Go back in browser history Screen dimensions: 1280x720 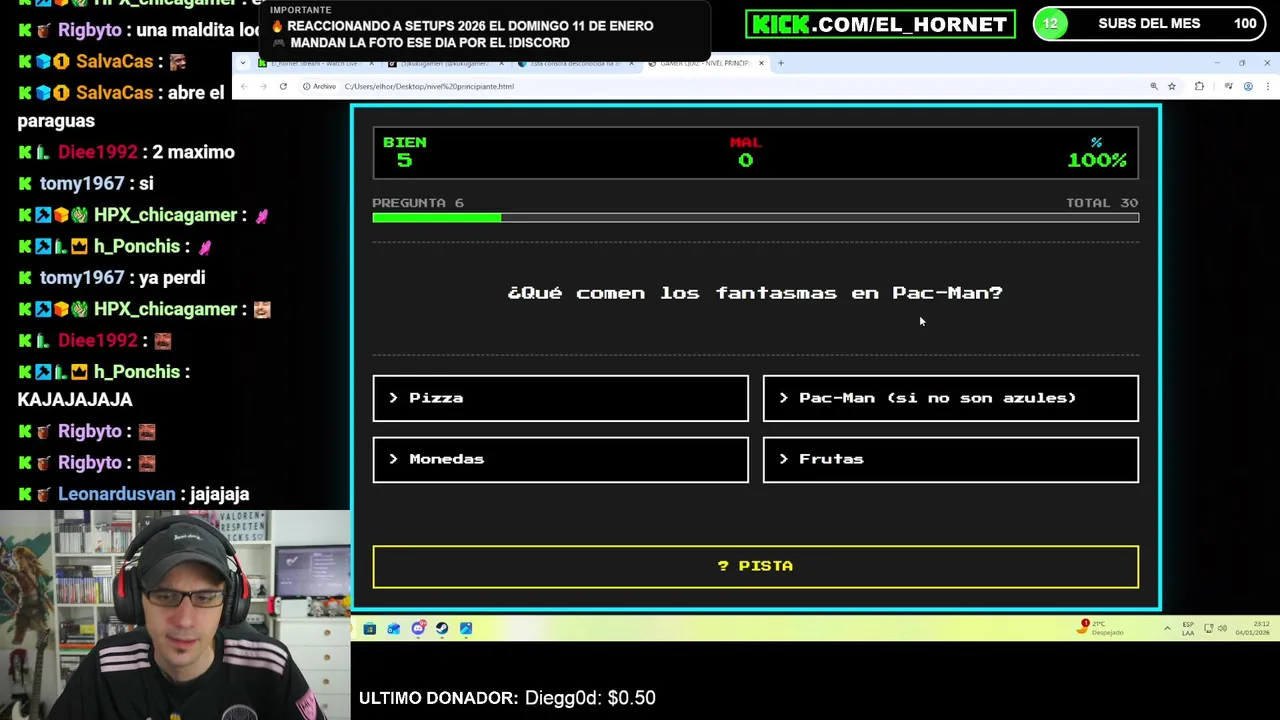(244, 86)
